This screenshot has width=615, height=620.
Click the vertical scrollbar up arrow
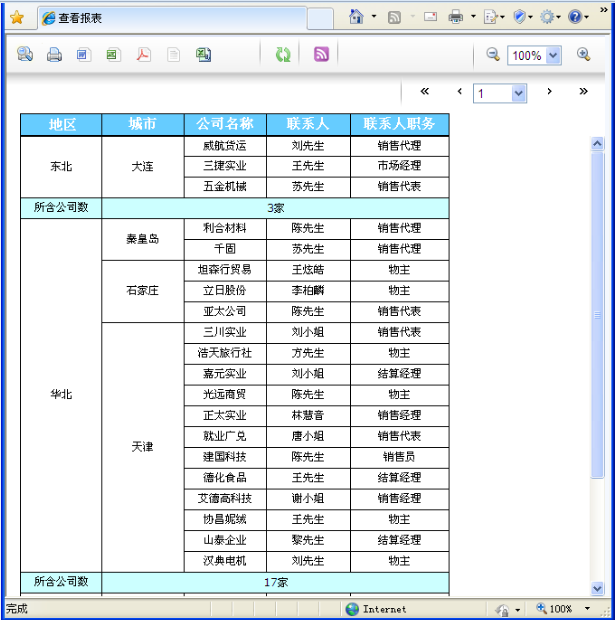click(597, 143)
